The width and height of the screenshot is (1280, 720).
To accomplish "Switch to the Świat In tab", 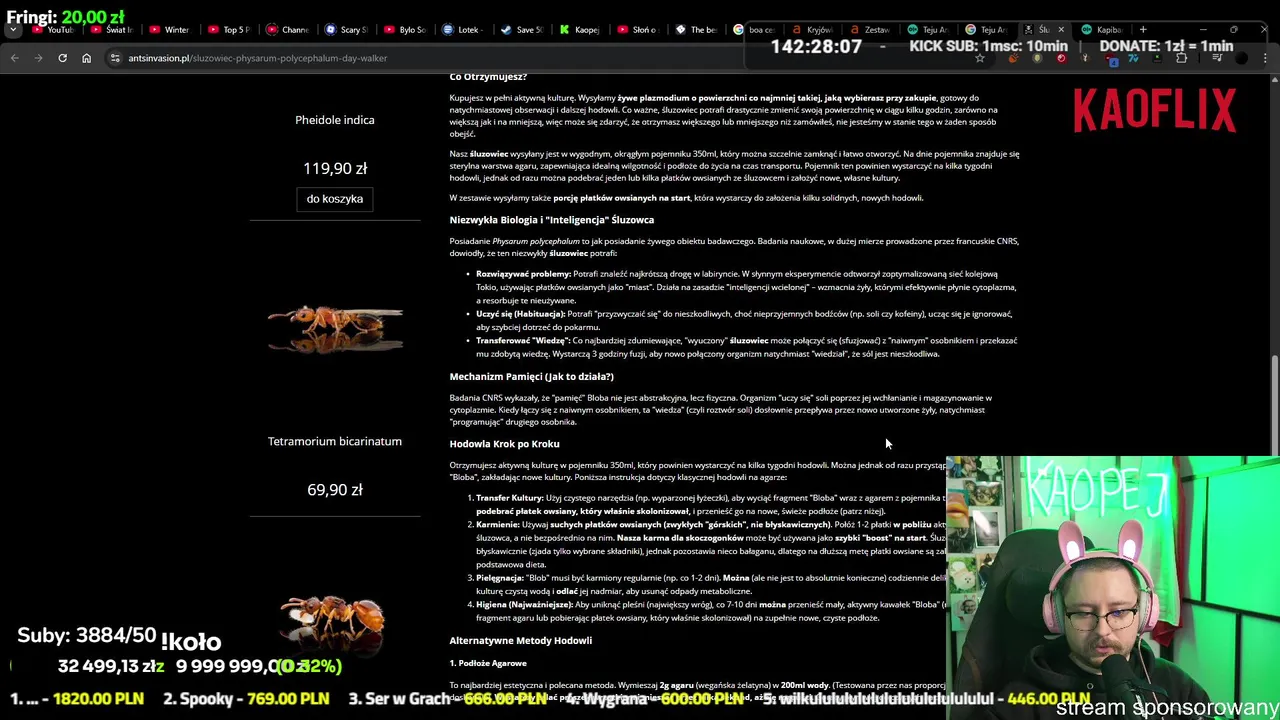I will tap(110, 30).
